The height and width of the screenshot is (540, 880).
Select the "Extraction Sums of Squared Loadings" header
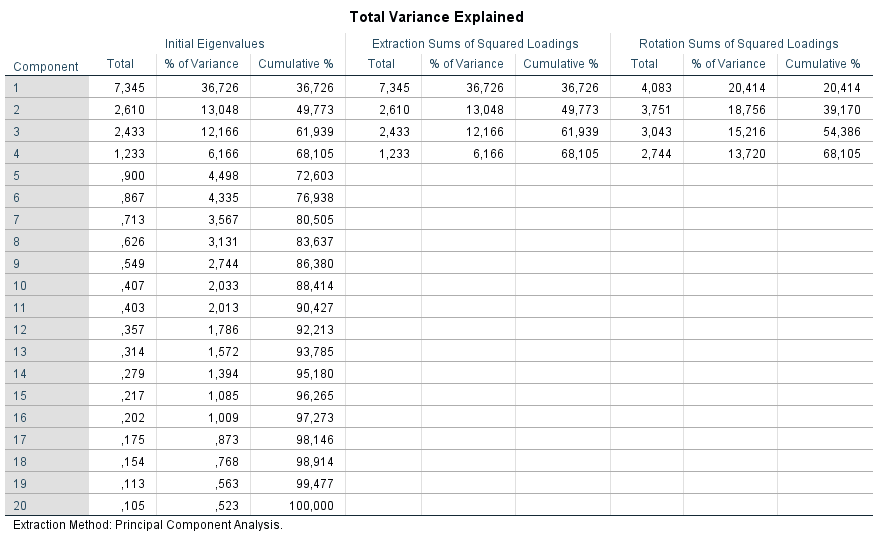475,44
